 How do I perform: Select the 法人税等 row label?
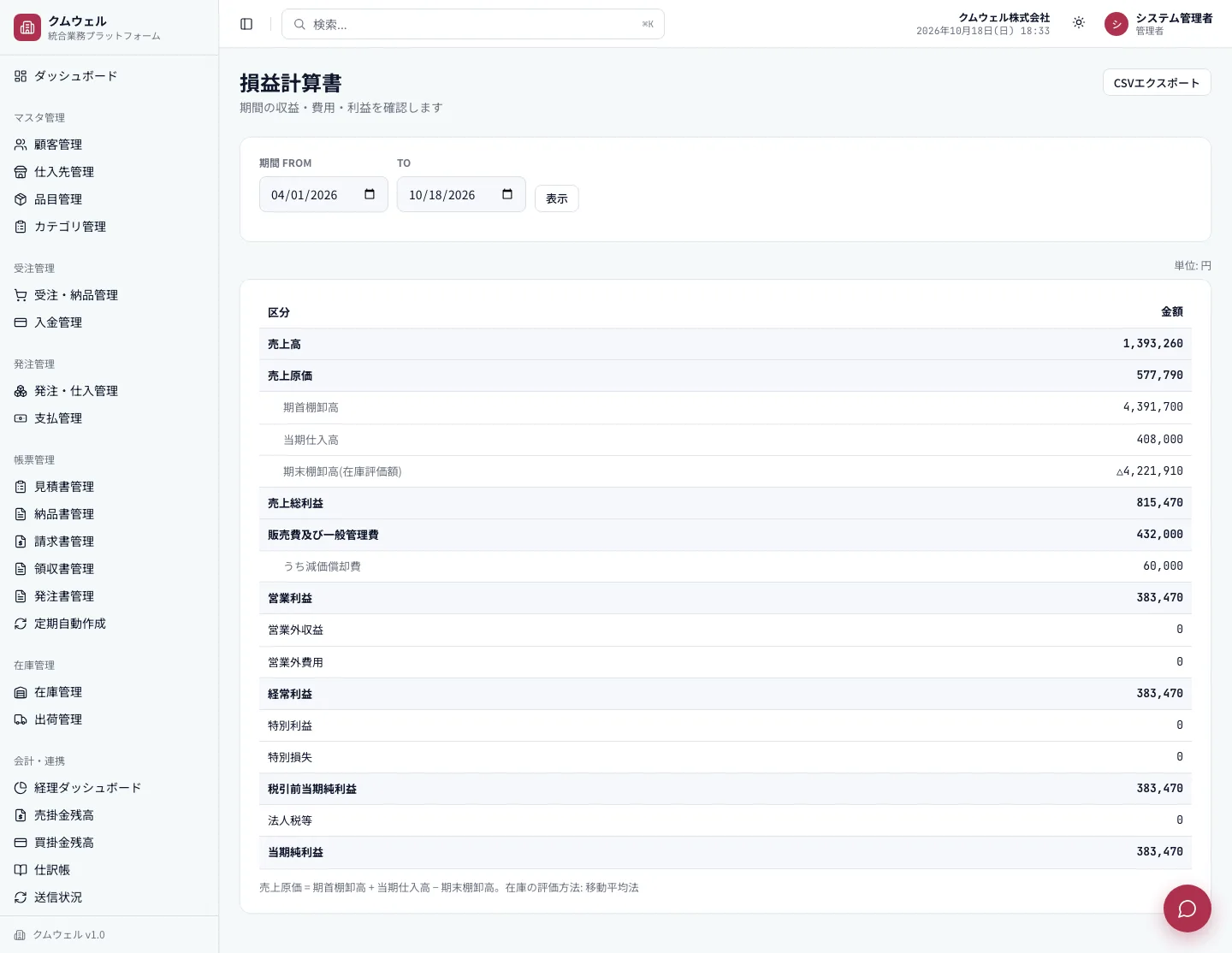(x=290, y=820)
